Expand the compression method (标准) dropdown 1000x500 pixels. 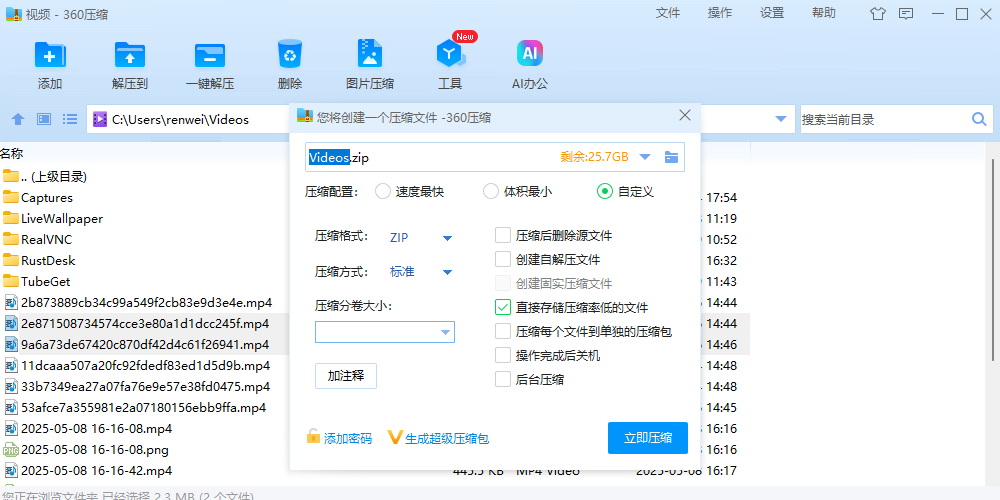(447, 272)
